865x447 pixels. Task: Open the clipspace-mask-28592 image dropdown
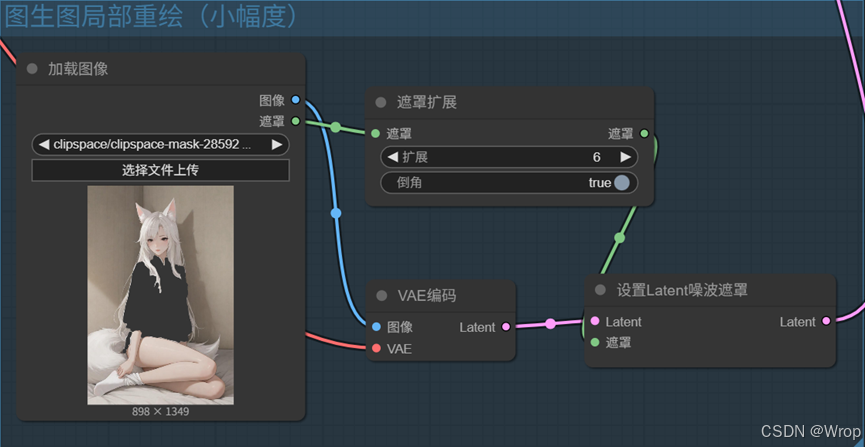click(x=161, y=145)
